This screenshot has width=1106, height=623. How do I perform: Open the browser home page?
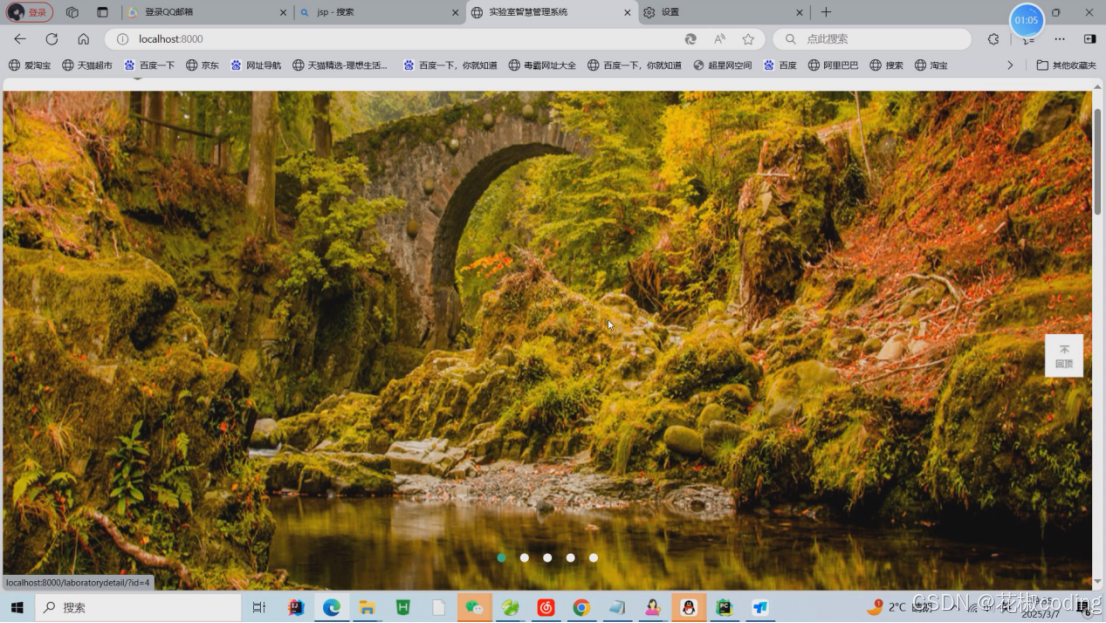83,39
